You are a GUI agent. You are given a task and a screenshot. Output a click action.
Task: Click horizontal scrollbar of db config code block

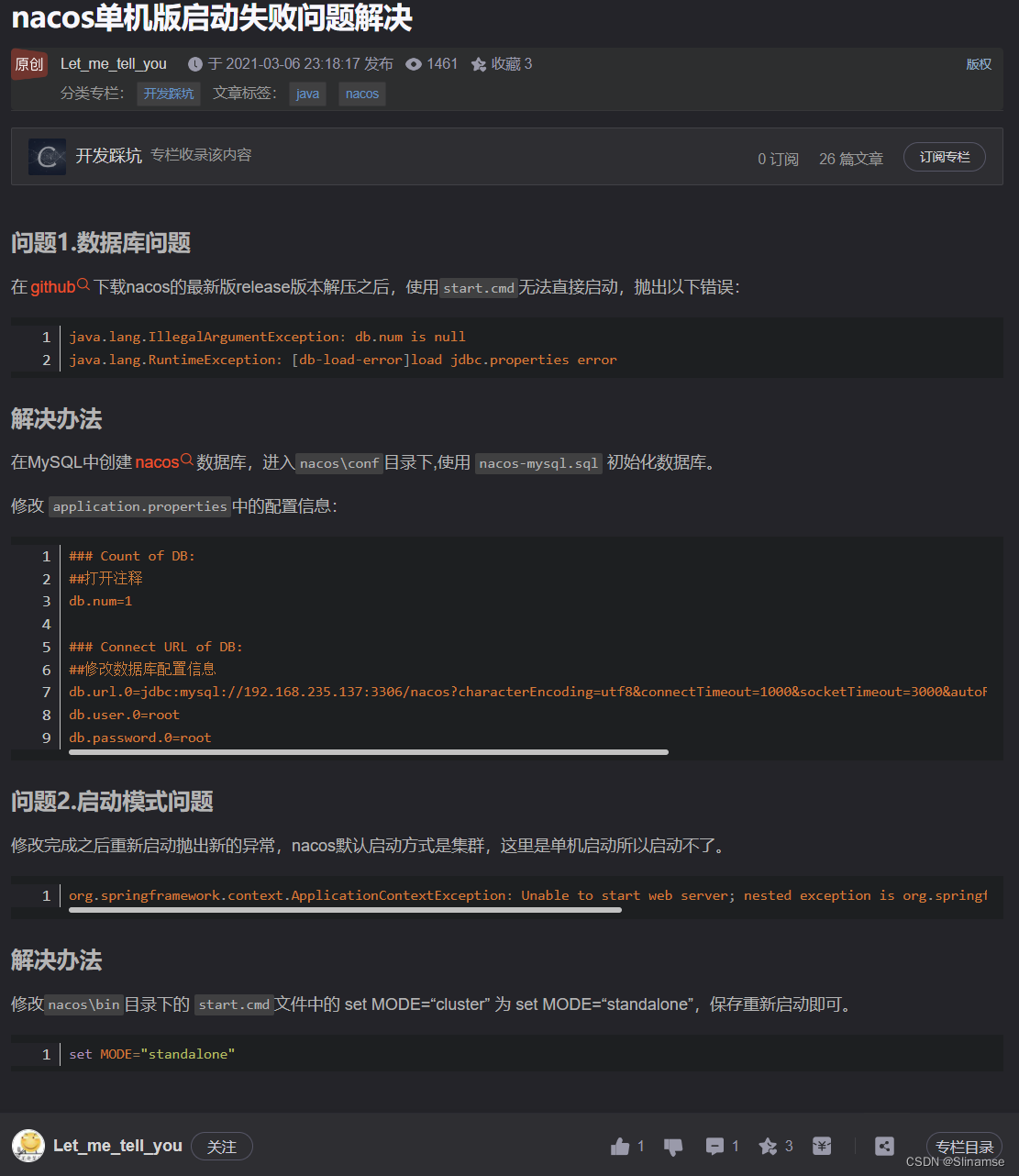pos(369,752)
